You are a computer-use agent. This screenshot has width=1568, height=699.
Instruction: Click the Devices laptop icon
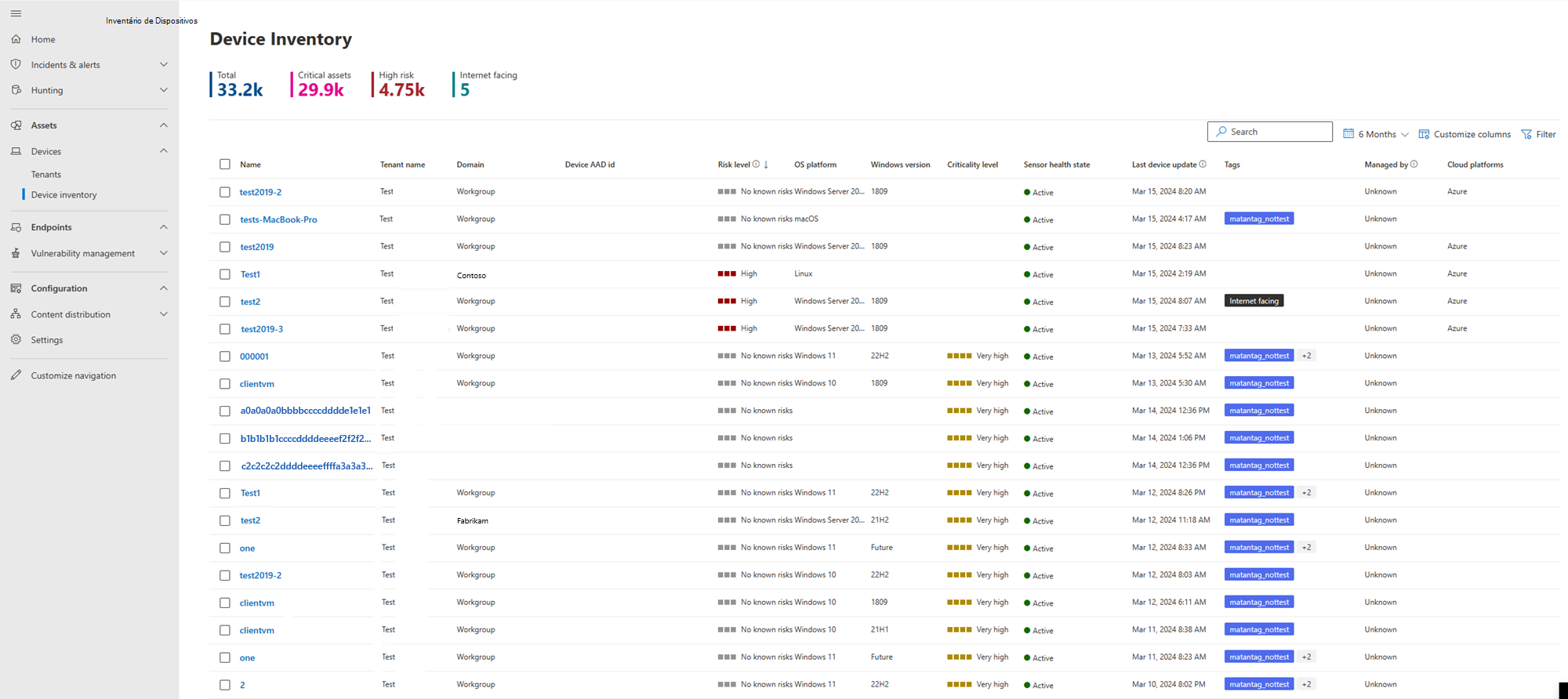[16, 151]
